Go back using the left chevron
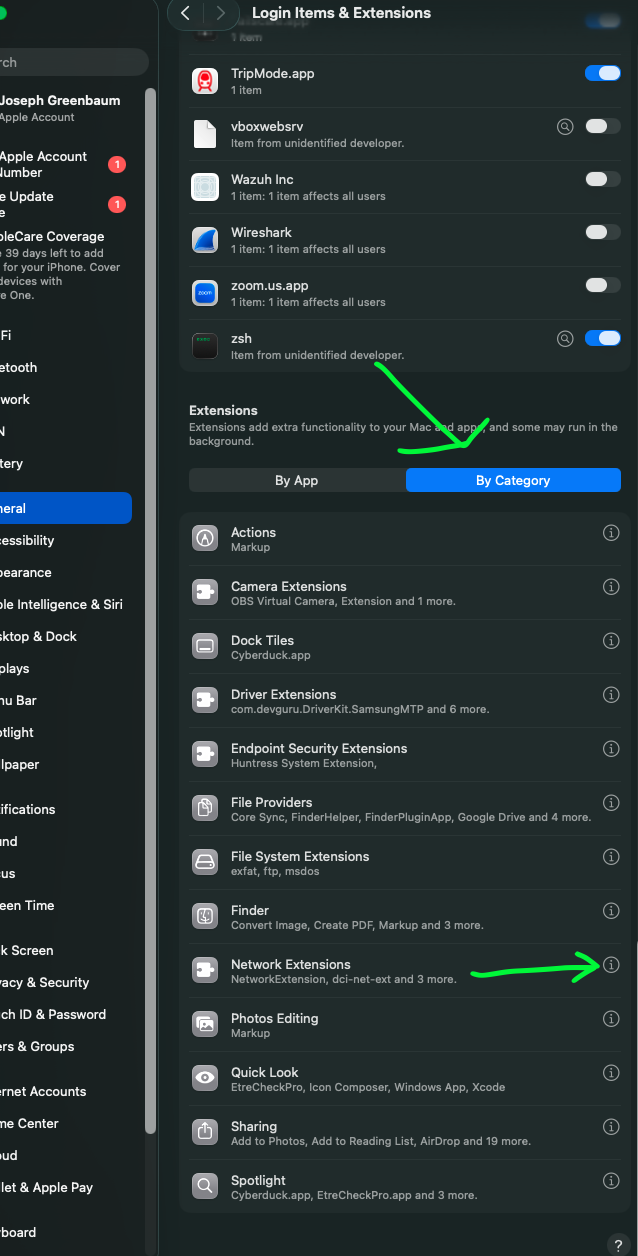638x1256 pixels. [186, 13]
